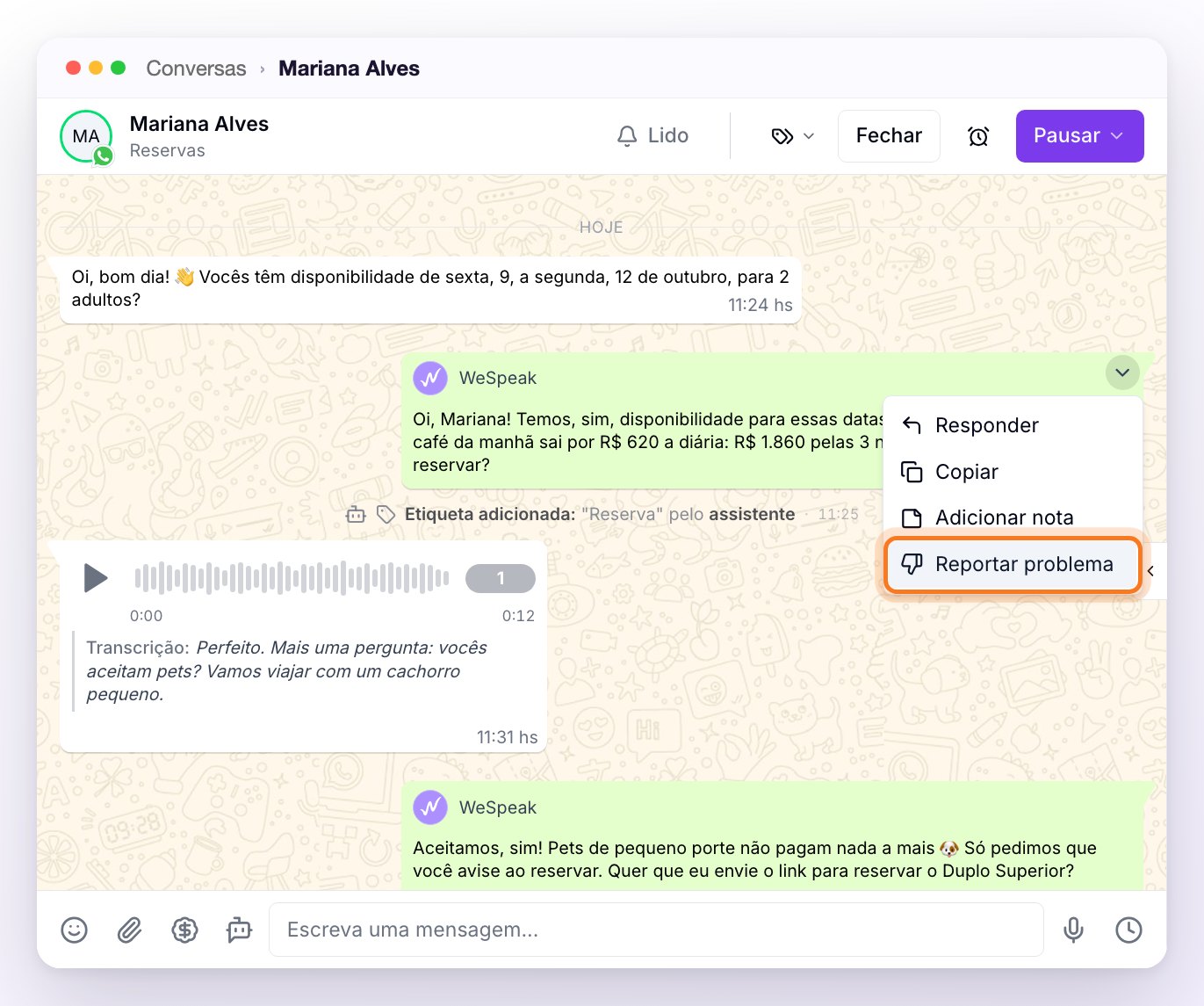This screenshot has width=1204, height=1006.
Task: Change audio playback speed pill
Action: 501,578
